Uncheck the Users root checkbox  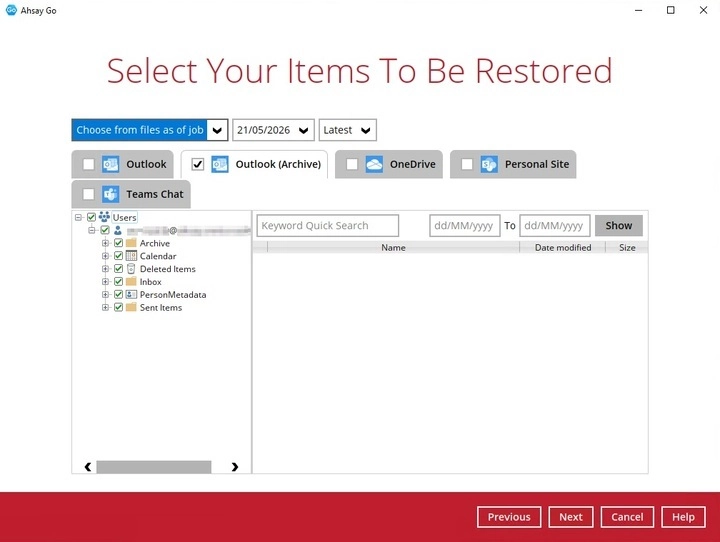coord(91,217)
